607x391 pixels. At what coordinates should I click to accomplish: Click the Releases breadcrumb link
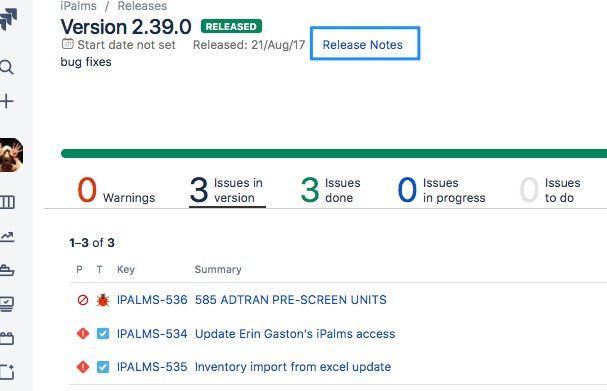(x=142, y=6)
